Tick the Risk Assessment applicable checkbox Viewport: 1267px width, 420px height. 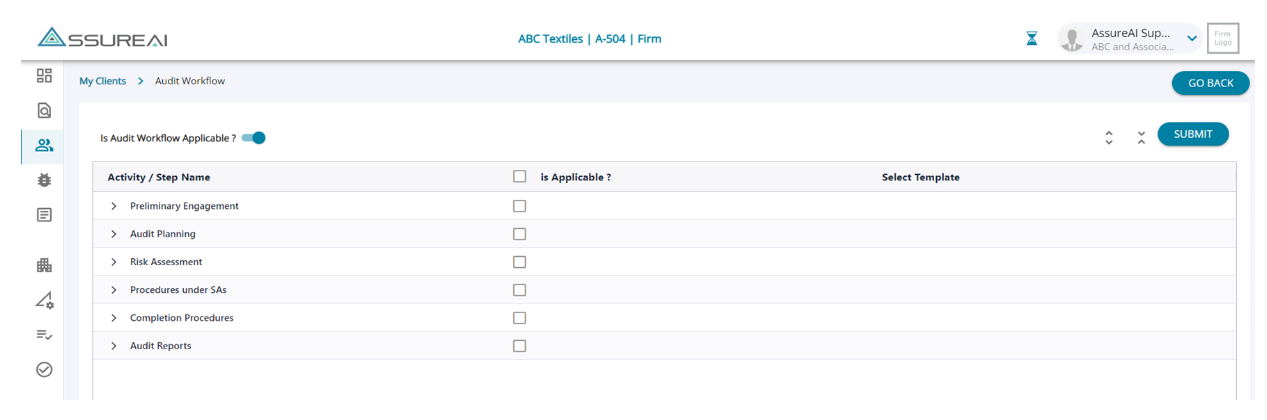519,262
